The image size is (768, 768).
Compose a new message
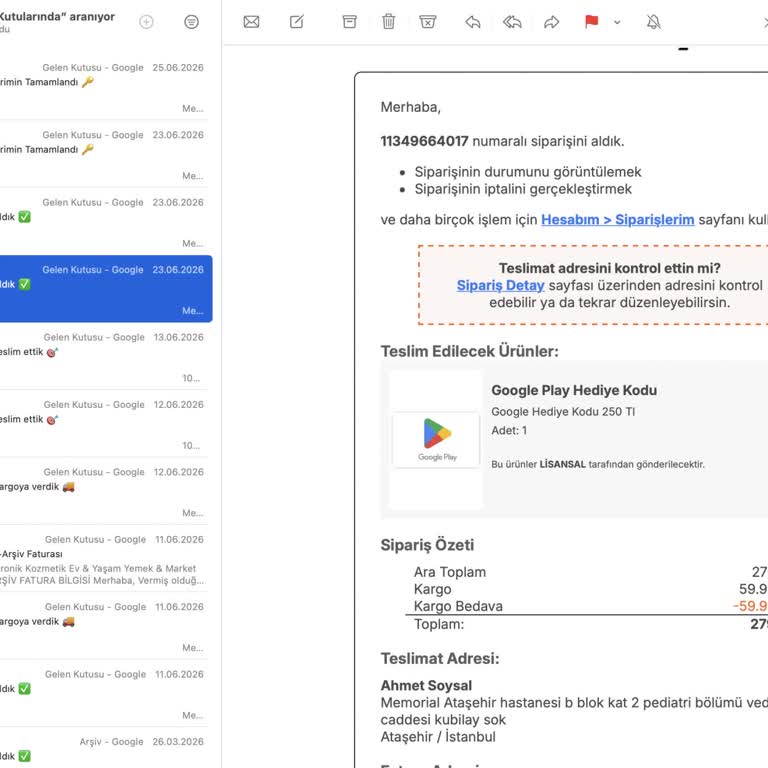[297, 22]
